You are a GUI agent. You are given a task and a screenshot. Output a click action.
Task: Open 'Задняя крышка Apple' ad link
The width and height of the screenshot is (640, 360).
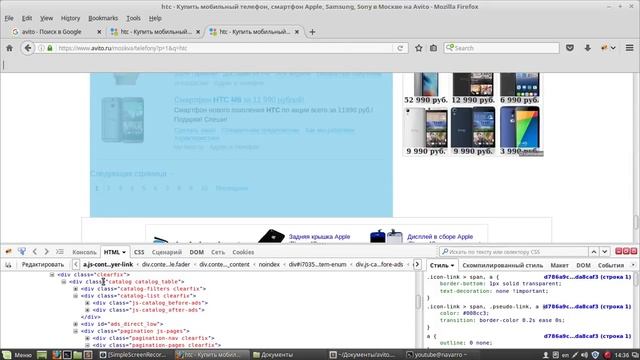319,237
